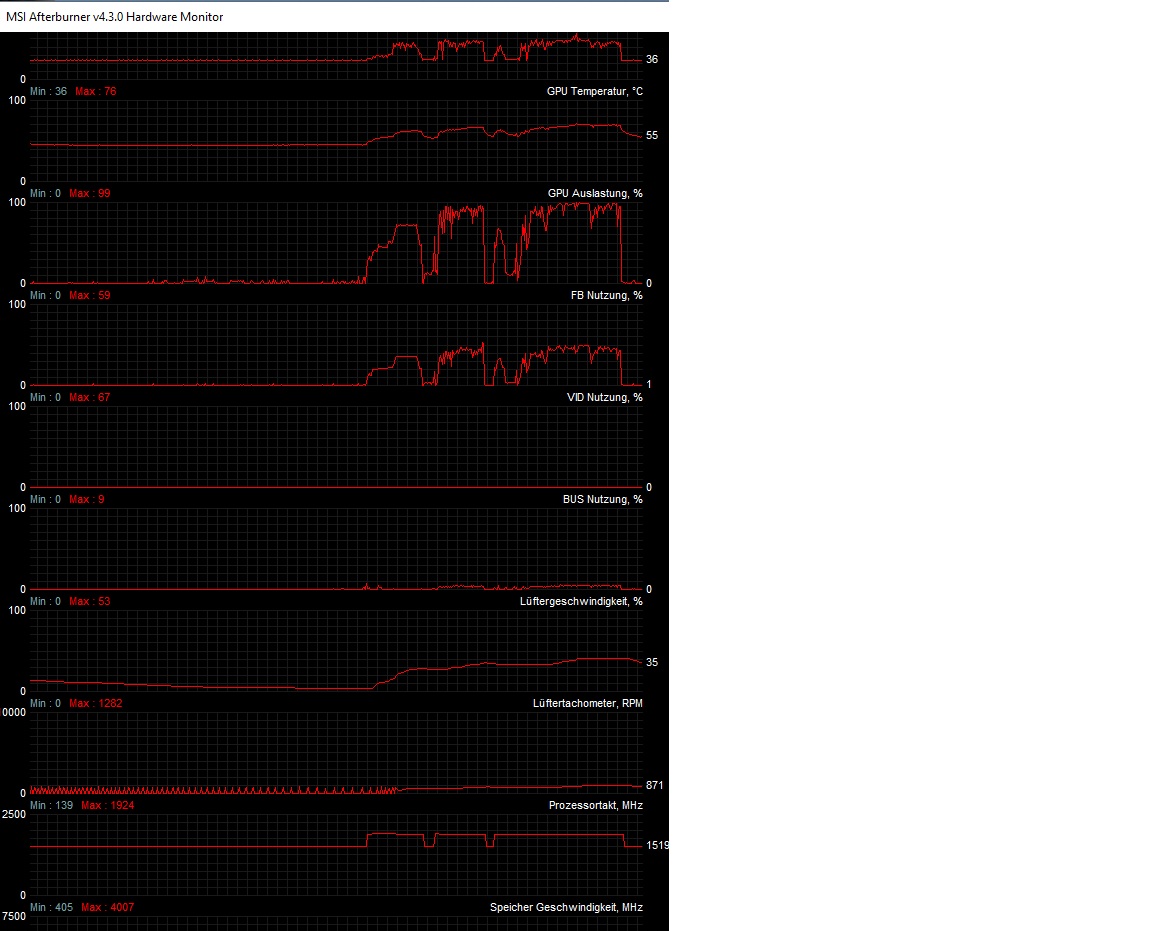Click the Max : 76 temperature reading

96,91
